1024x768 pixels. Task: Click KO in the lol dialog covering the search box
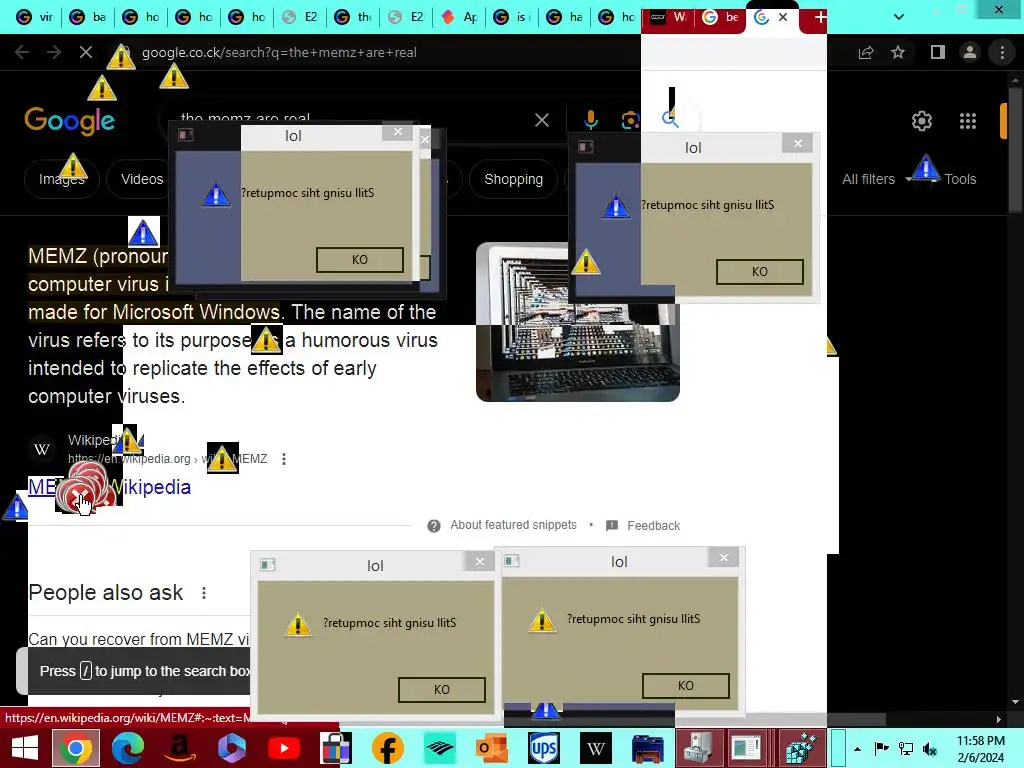(x=360, y=259)
